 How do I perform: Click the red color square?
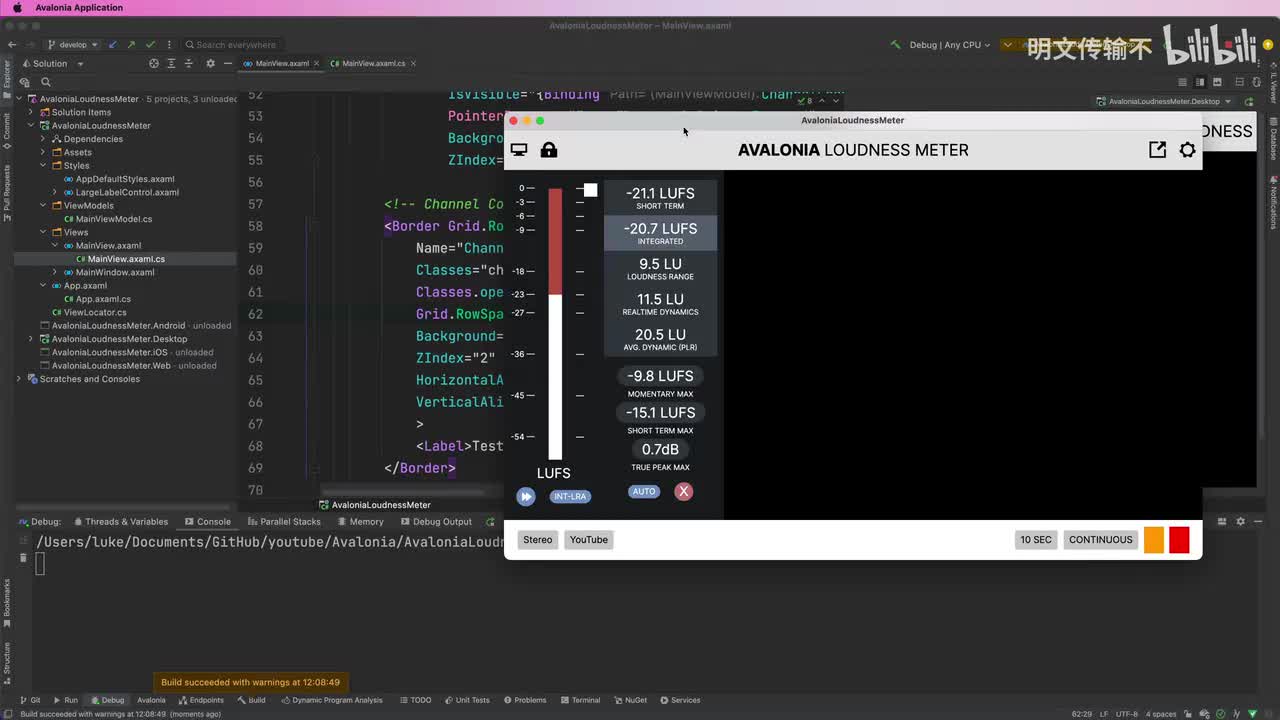1180,540
